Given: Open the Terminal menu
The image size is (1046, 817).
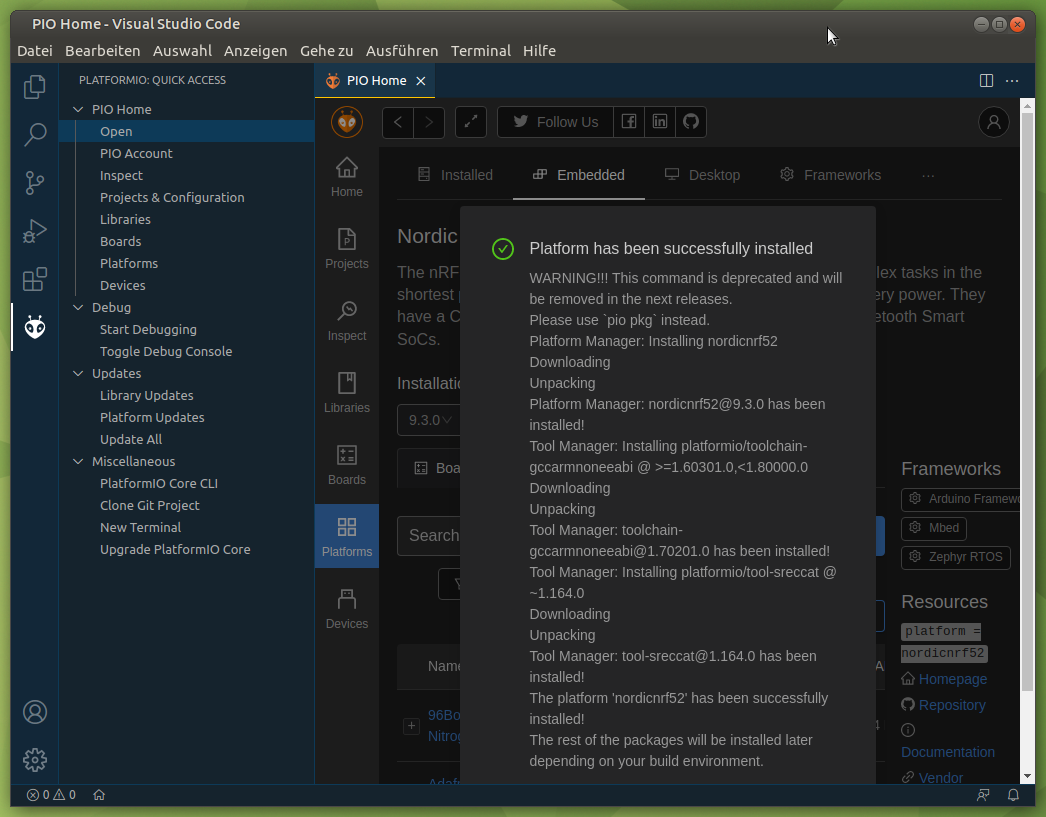Looking at the screenshot, I should [481, 51].
